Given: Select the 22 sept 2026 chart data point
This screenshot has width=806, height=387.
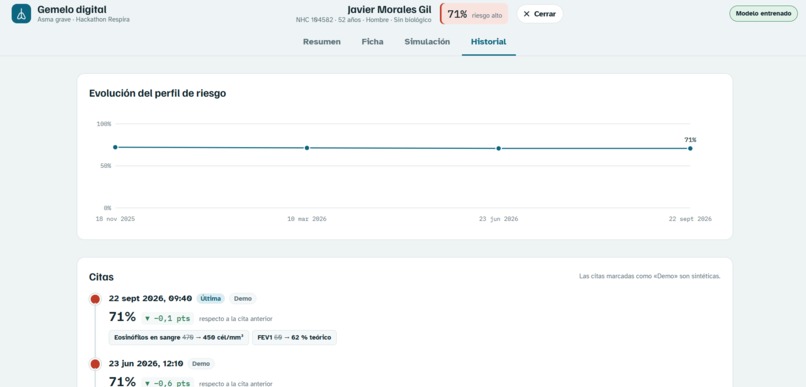Looking at the screenshot, I should coord(690,149).
